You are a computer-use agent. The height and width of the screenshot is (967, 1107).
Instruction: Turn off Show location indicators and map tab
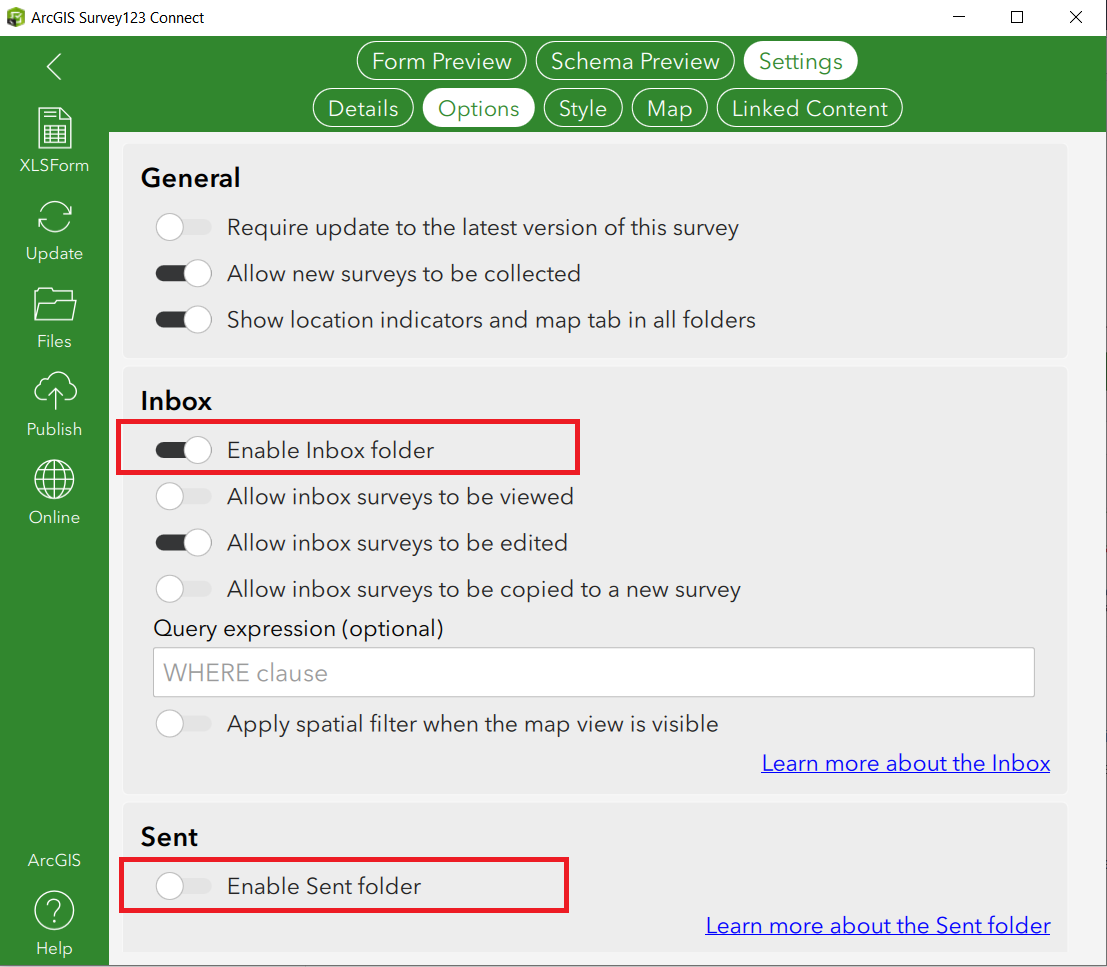(x=184, y=320)
